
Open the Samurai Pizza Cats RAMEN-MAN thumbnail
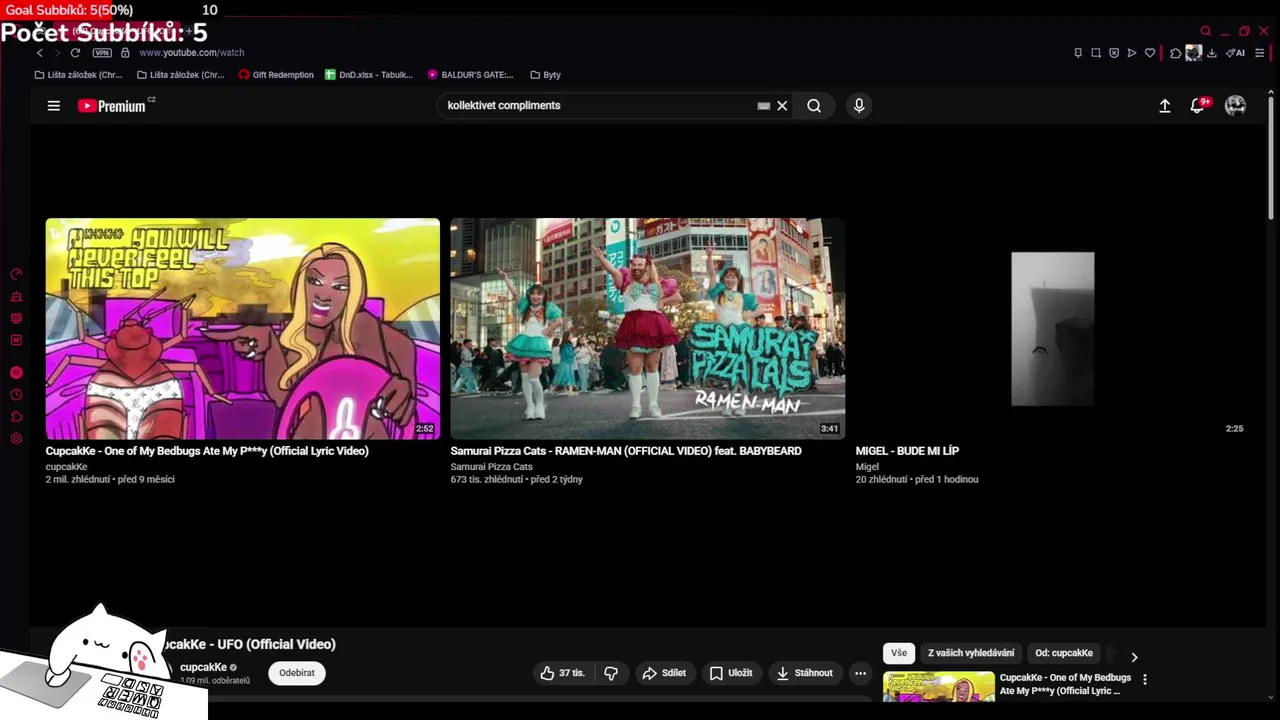(x=647, y=329)
